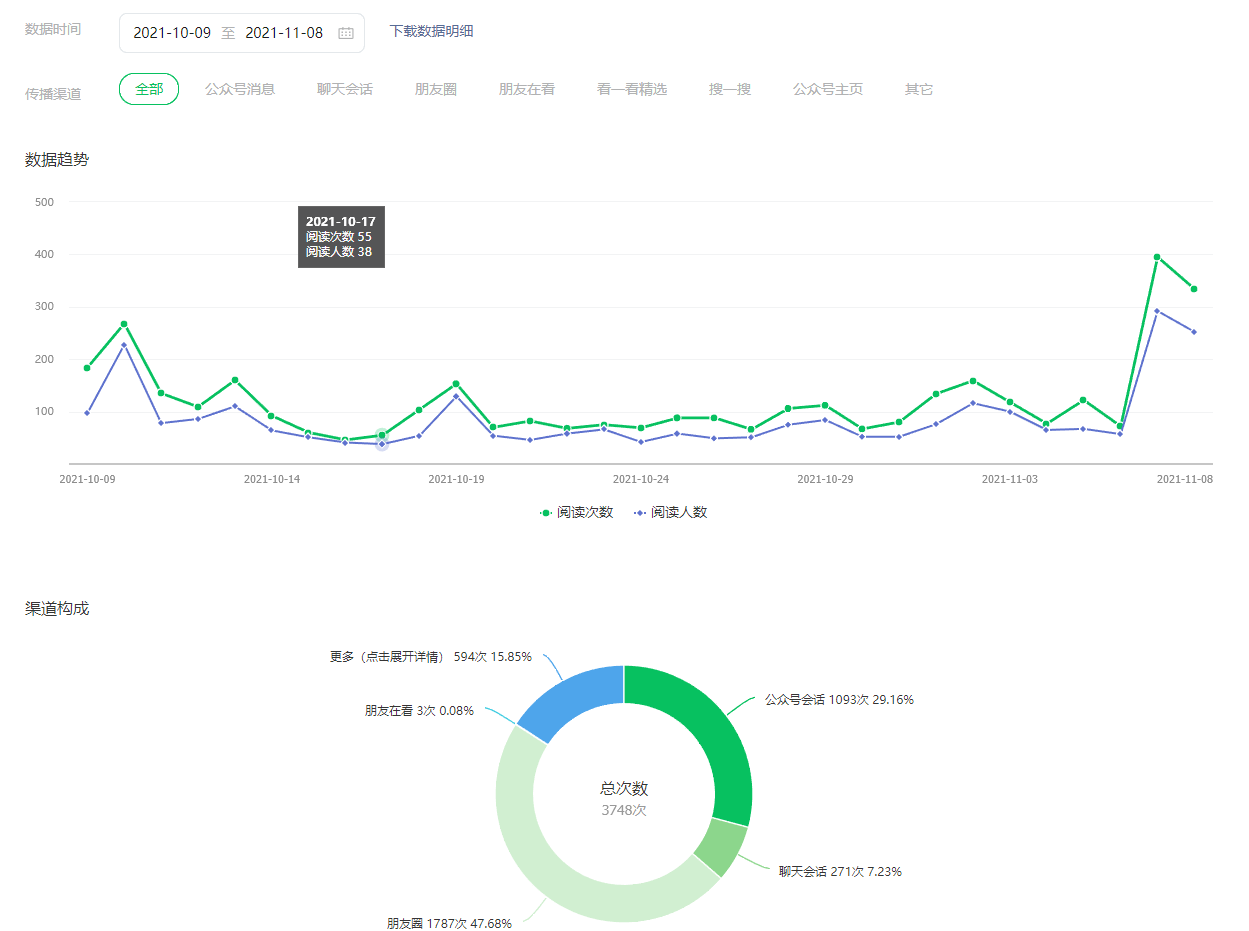Select the 朋友圈 channel tab
The height and width of the screenshot is (931, 1249).
(436, 89)
